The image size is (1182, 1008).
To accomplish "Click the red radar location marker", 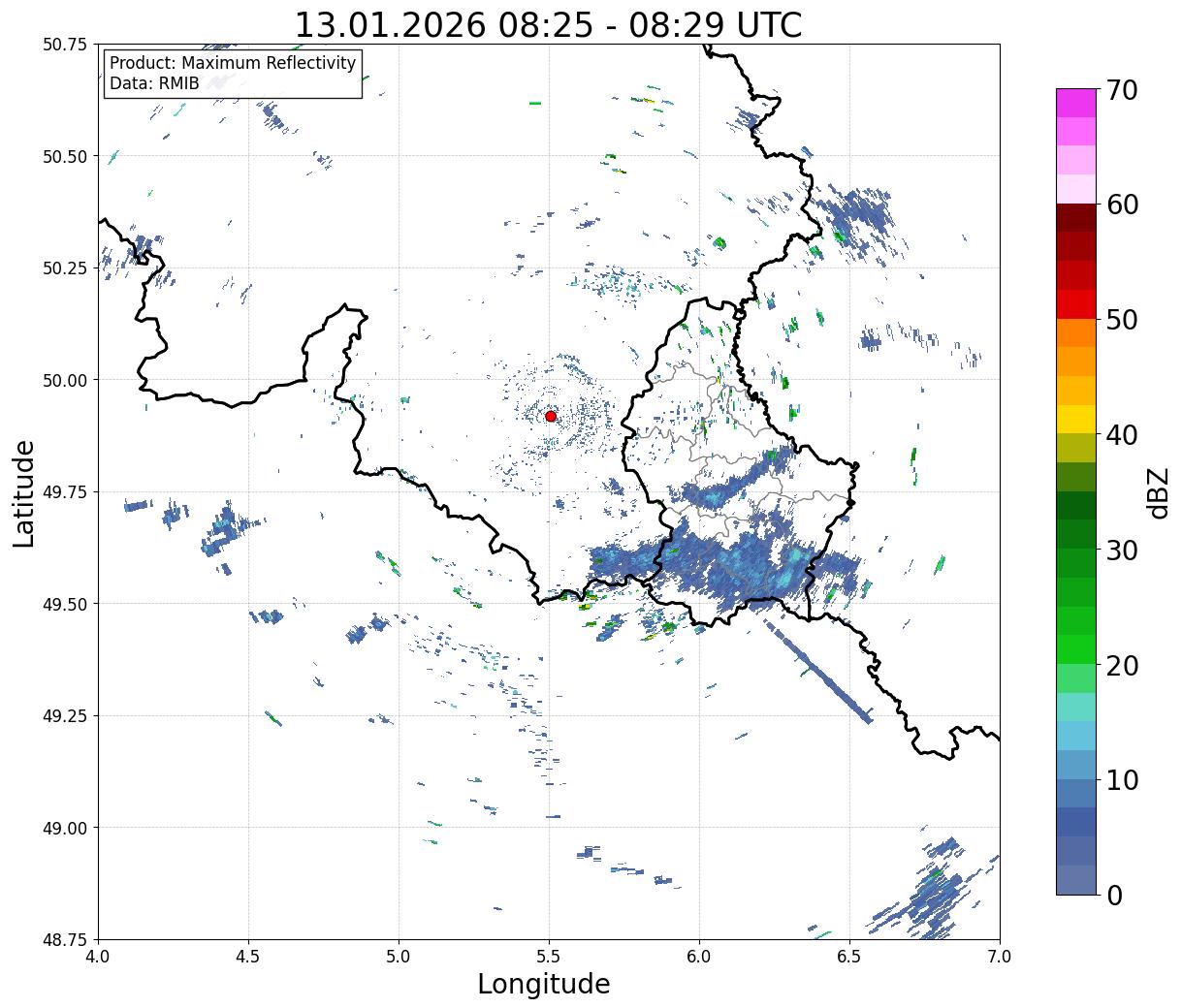I will click(x=551, y=416).
